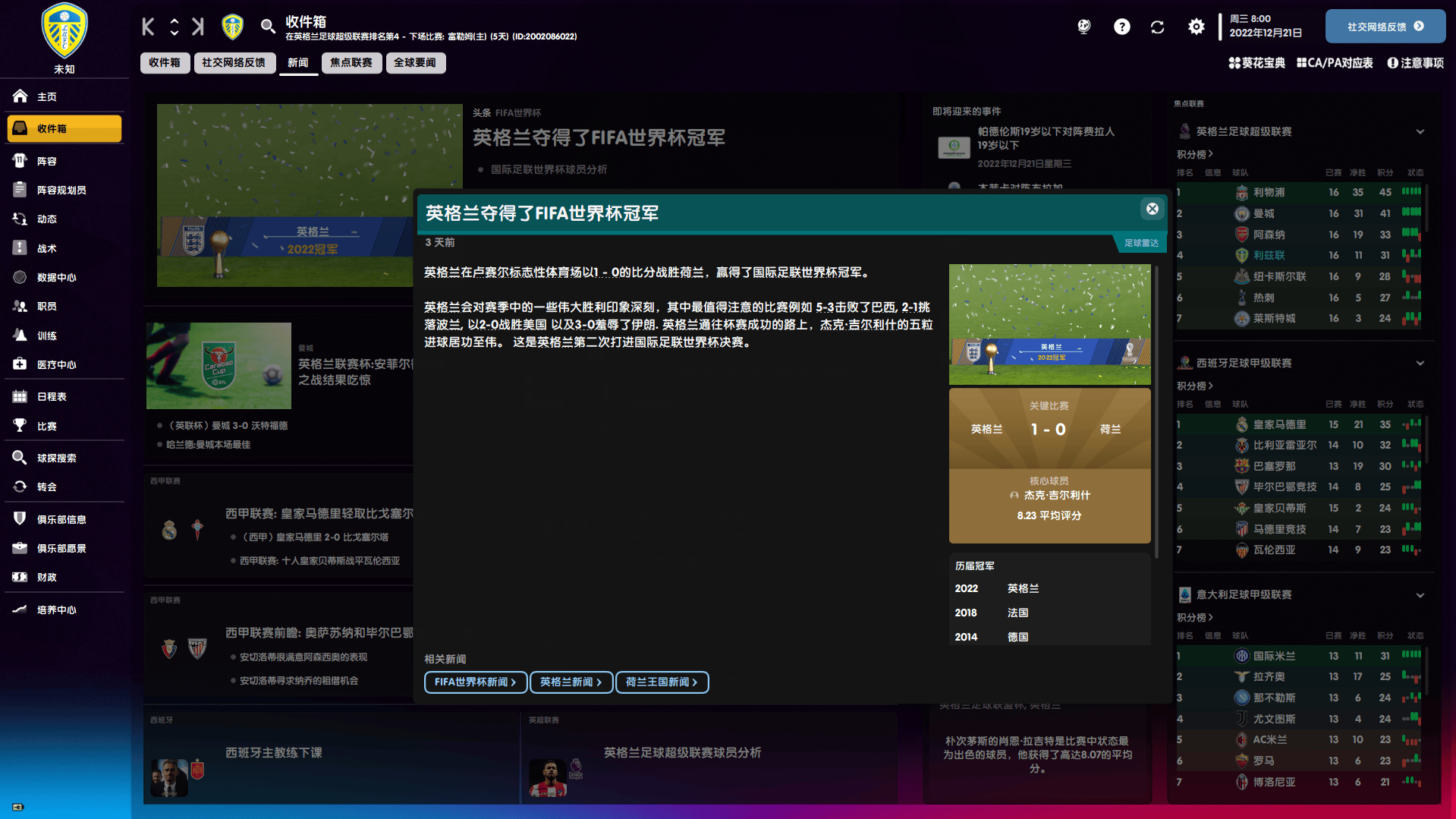The width and height of the screenshot is (1456, 819).
Task: Switch to the 收件箱 tab
Action: point(165,63)
